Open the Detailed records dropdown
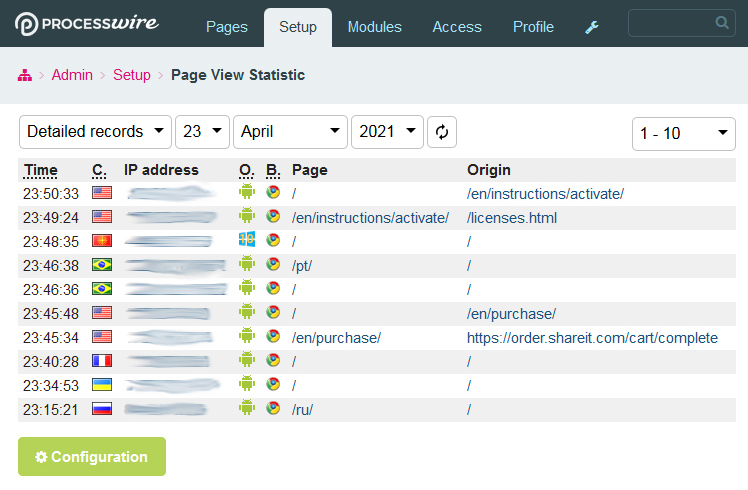Viewport: 748px width, 490px height. point(96,132)
